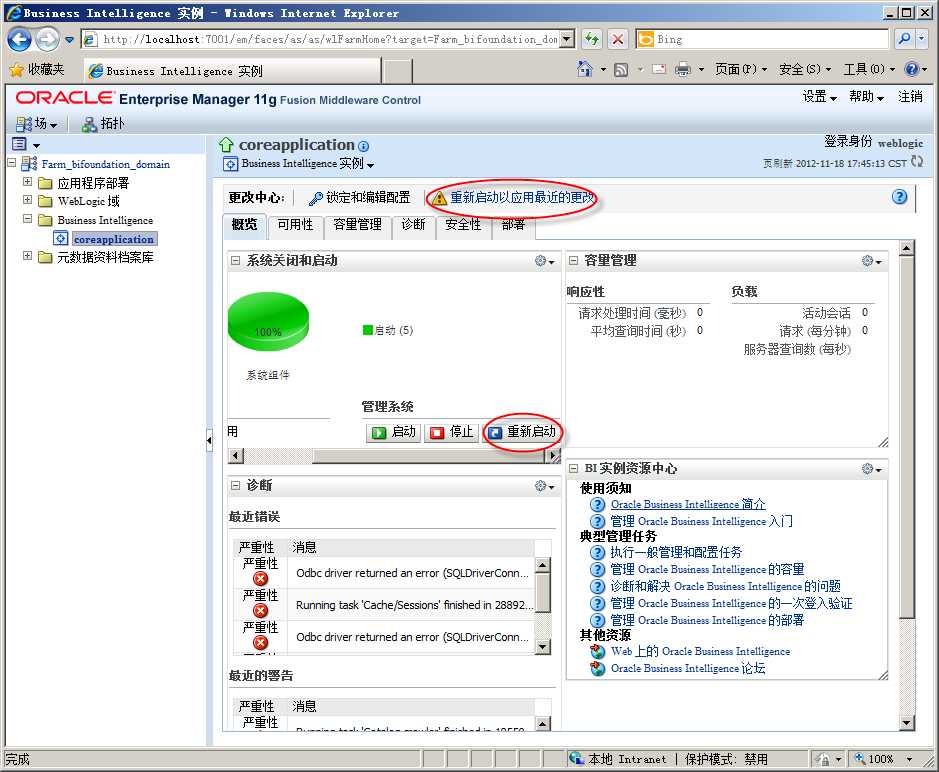This screenshot has height=772, width=939.
Task: Click the gear icon in System Shutdown panel
Action: point(544,261)
